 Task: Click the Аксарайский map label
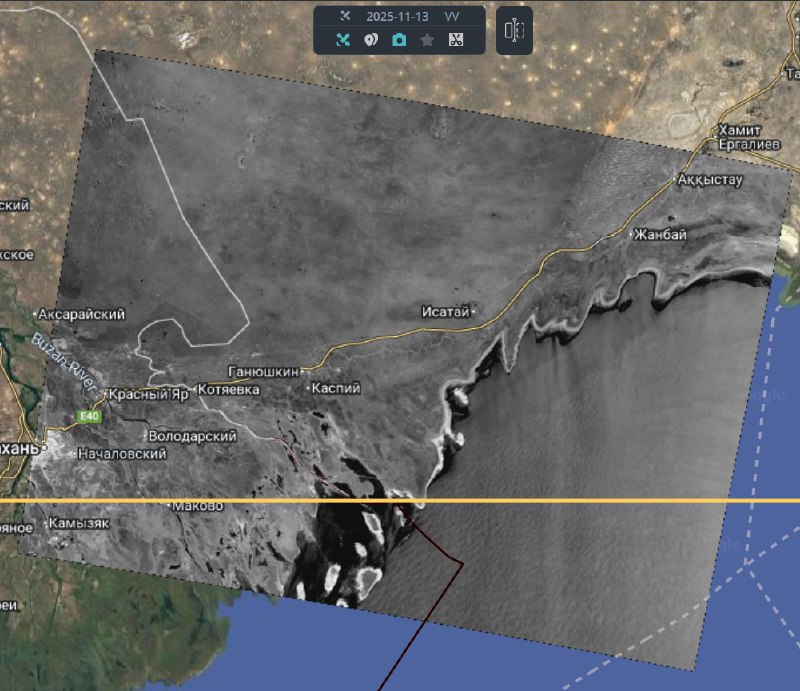click(85, 314)
